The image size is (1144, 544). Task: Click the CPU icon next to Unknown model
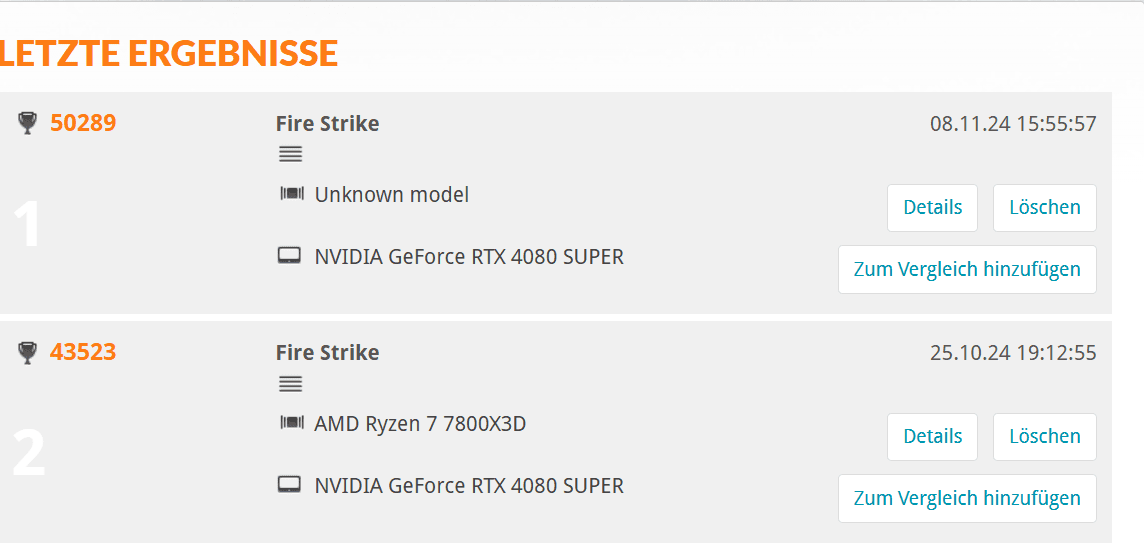pos(291,194)
